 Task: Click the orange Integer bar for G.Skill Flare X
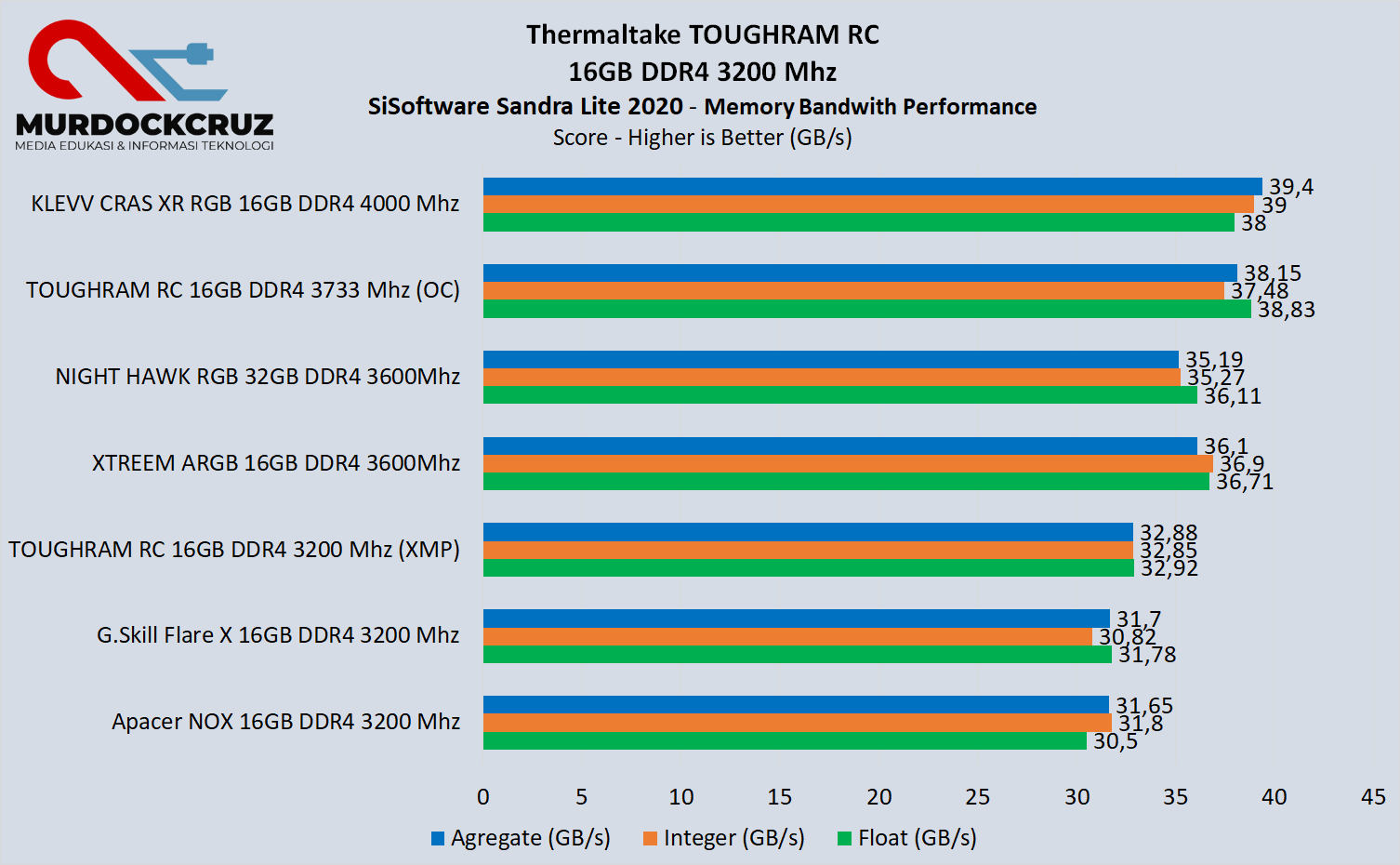[x=788, y=637]
